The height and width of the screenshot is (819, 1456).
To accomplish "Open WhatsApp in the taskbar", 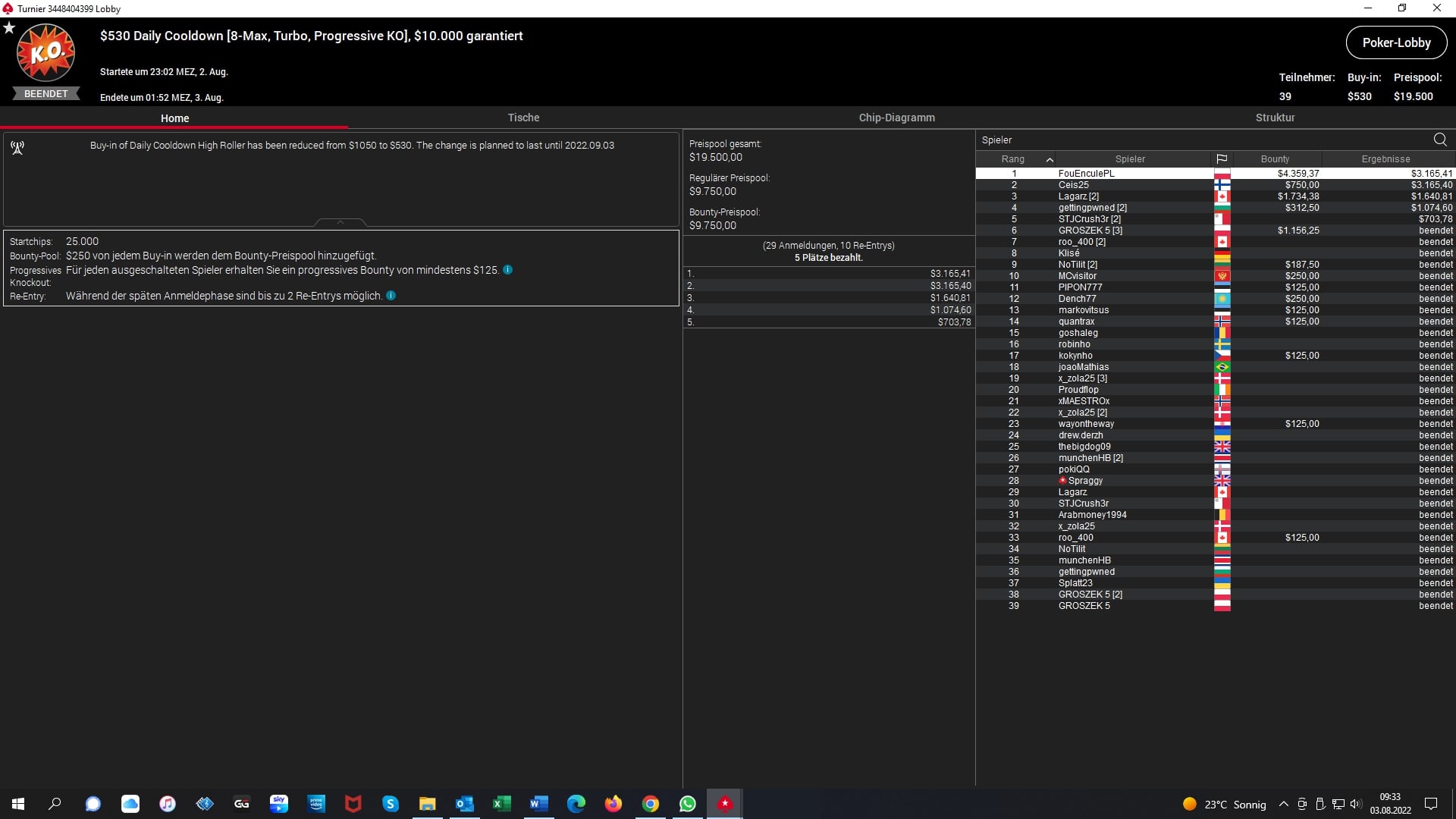I will (688, 804).
